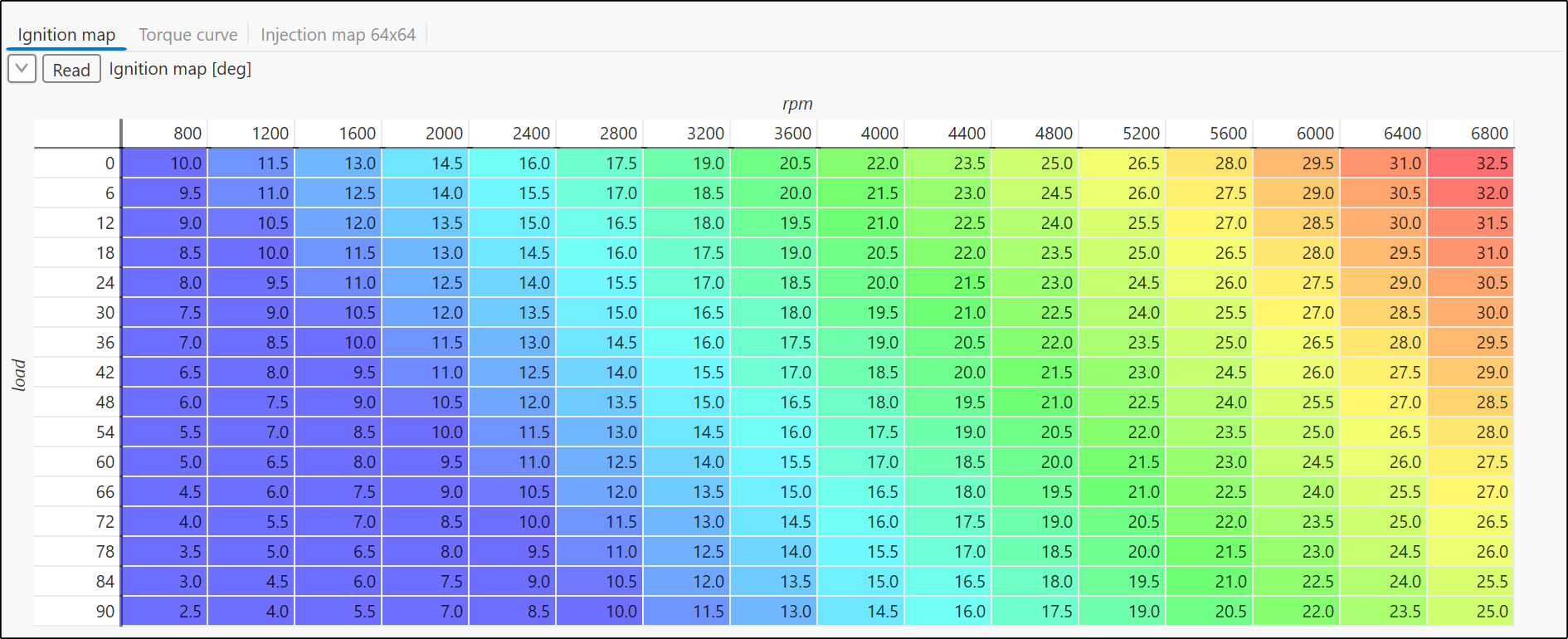The image size is (1568, 639).
Task: Click cell 17.5 at load 90, 4800 rpm
Action: [1035, 612]
